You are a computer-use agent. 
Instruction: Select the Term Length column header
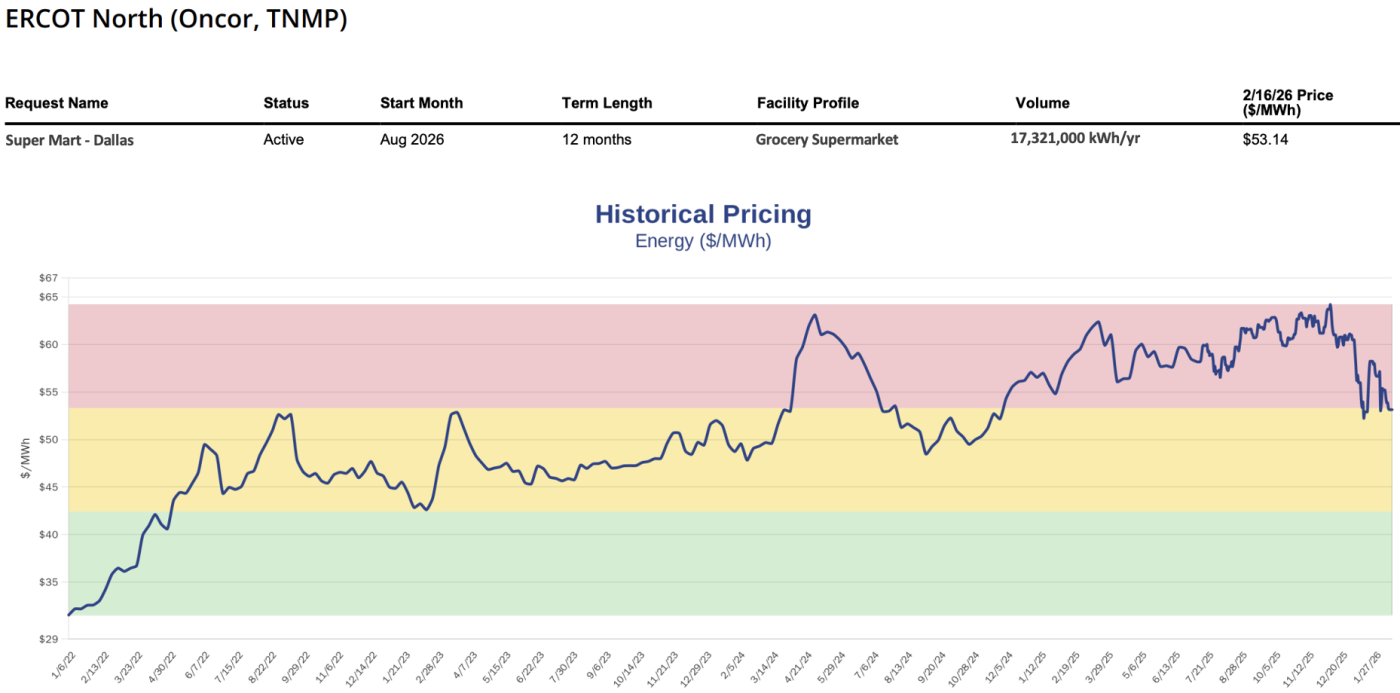coord(607,103)
